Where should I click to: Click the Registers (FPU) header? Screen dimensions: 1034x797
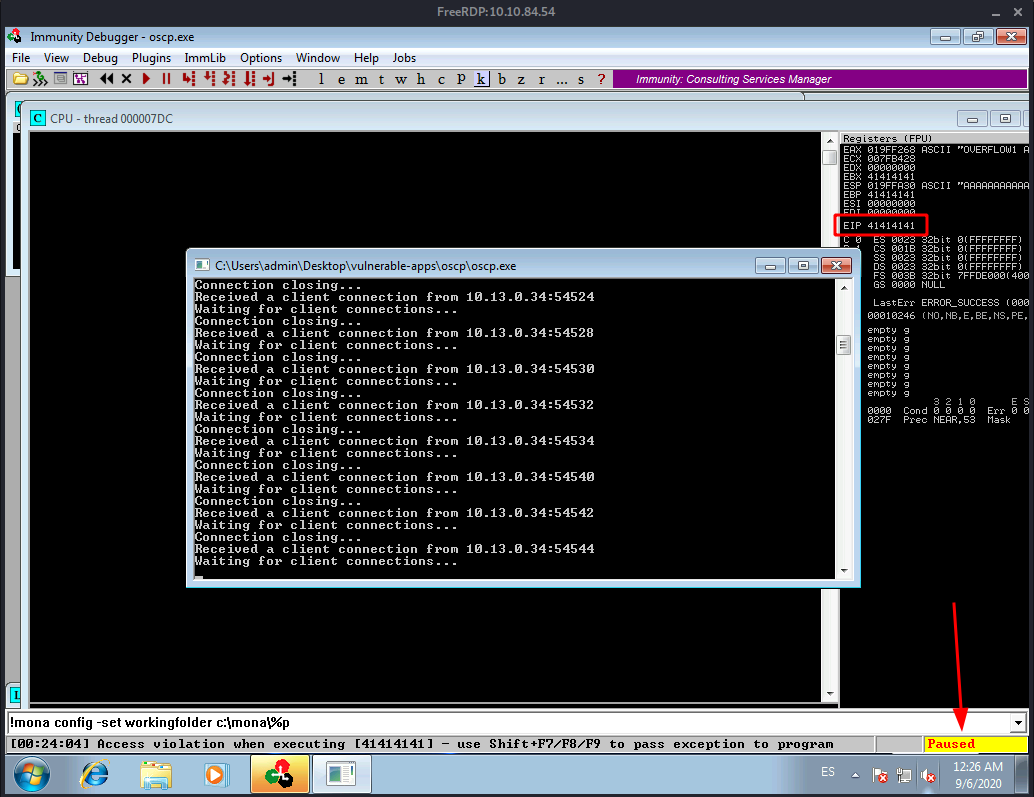point(888,138)
